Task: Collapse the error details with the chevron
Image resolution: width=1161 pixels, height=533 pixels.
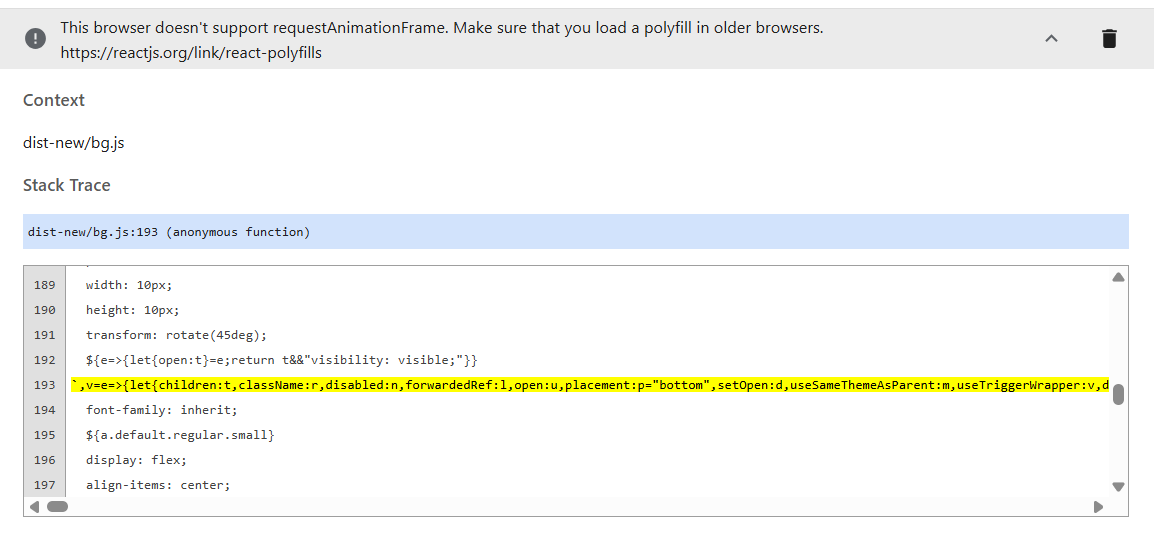Action: pos(1051,38)
